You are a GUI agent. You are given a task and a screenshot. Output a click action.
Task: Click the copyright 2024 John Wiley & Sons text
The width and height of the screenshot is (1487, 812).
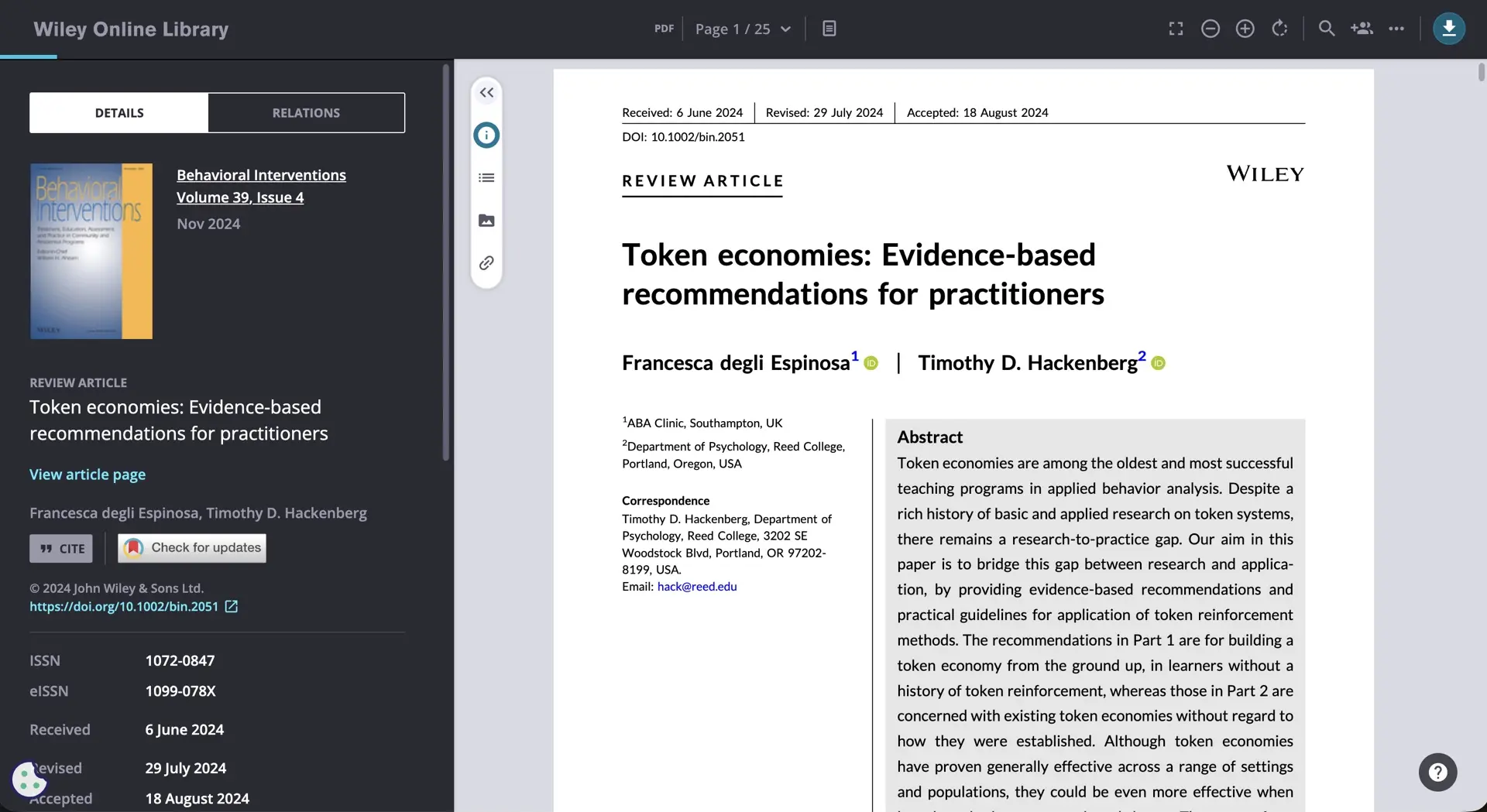pyautogui.click(x=116, y=588)
